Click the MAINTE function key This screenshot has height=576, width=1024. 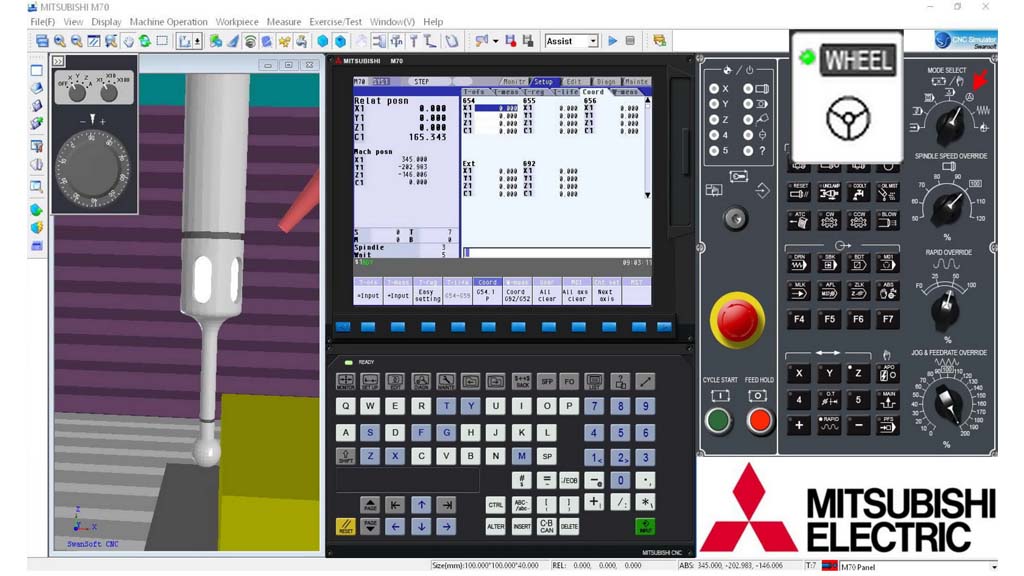446,381
